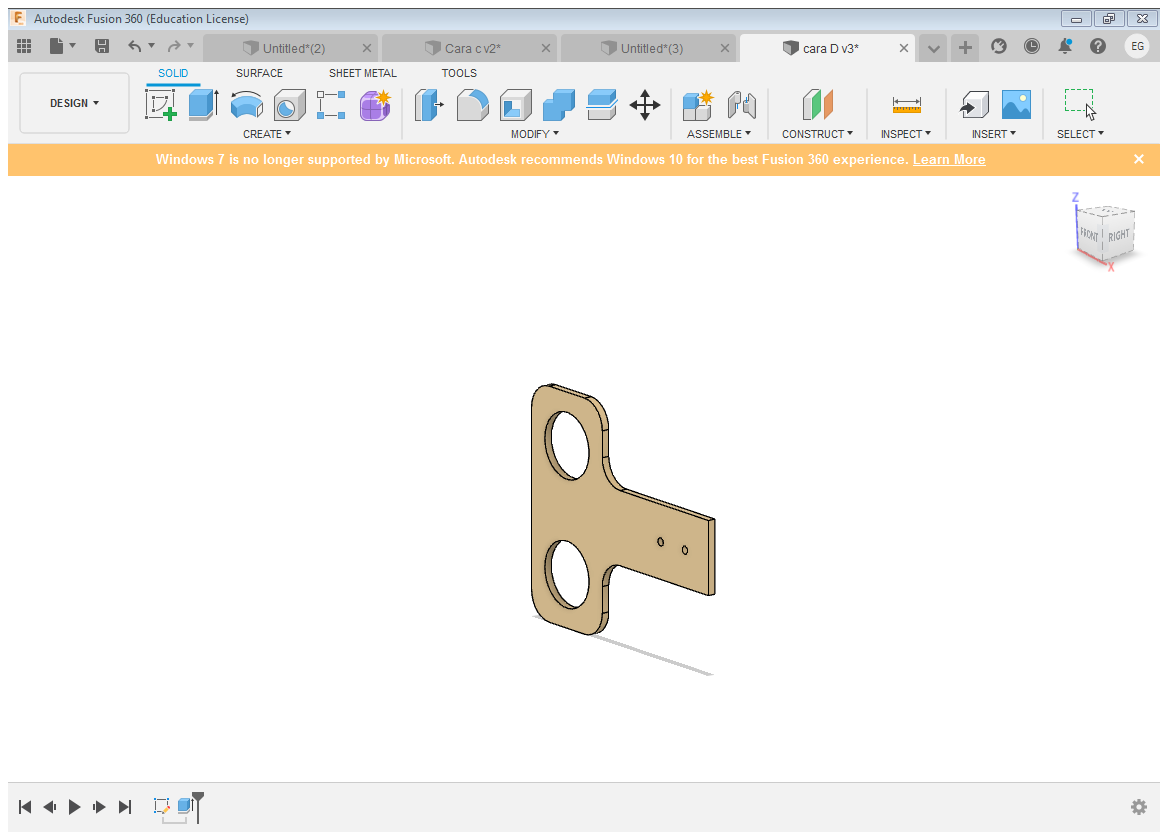Expand the CONSTRUCT menu
1168x840 pixels.
tap(817, 134)
